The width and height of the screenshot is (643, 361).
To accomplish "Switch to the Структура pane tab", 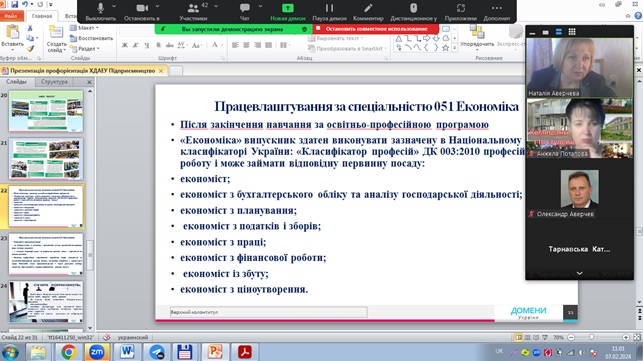I will pos(54,82).
